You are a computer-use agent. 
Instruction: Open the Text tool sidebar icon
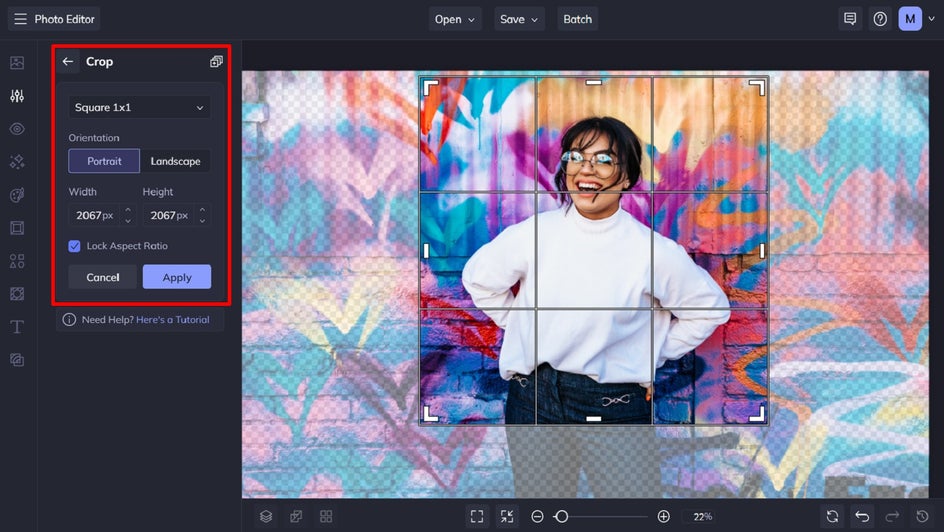[x=17, y=327]
